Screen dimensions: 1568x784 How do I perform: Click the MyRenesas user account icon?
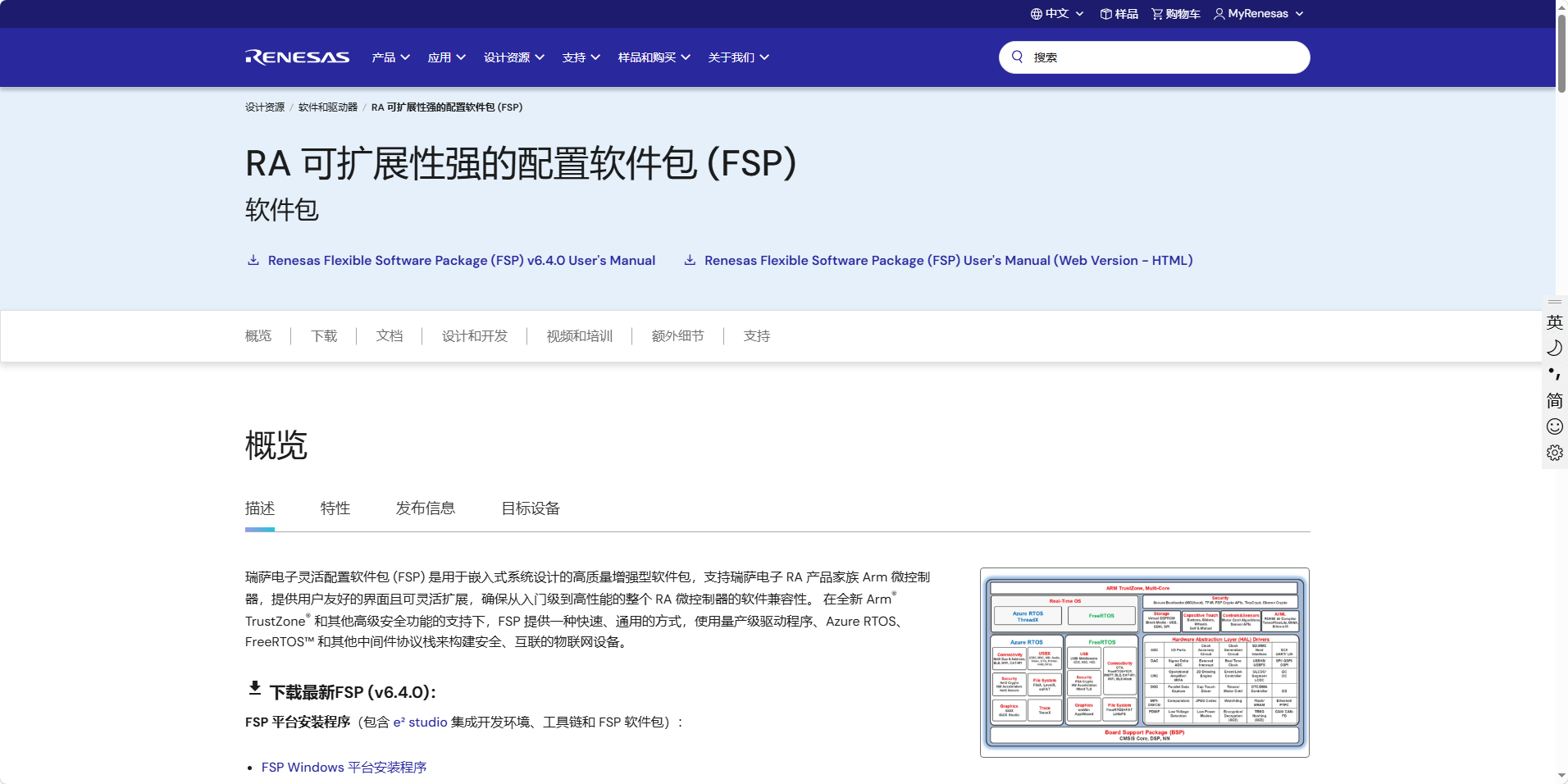click(1219, 14)
